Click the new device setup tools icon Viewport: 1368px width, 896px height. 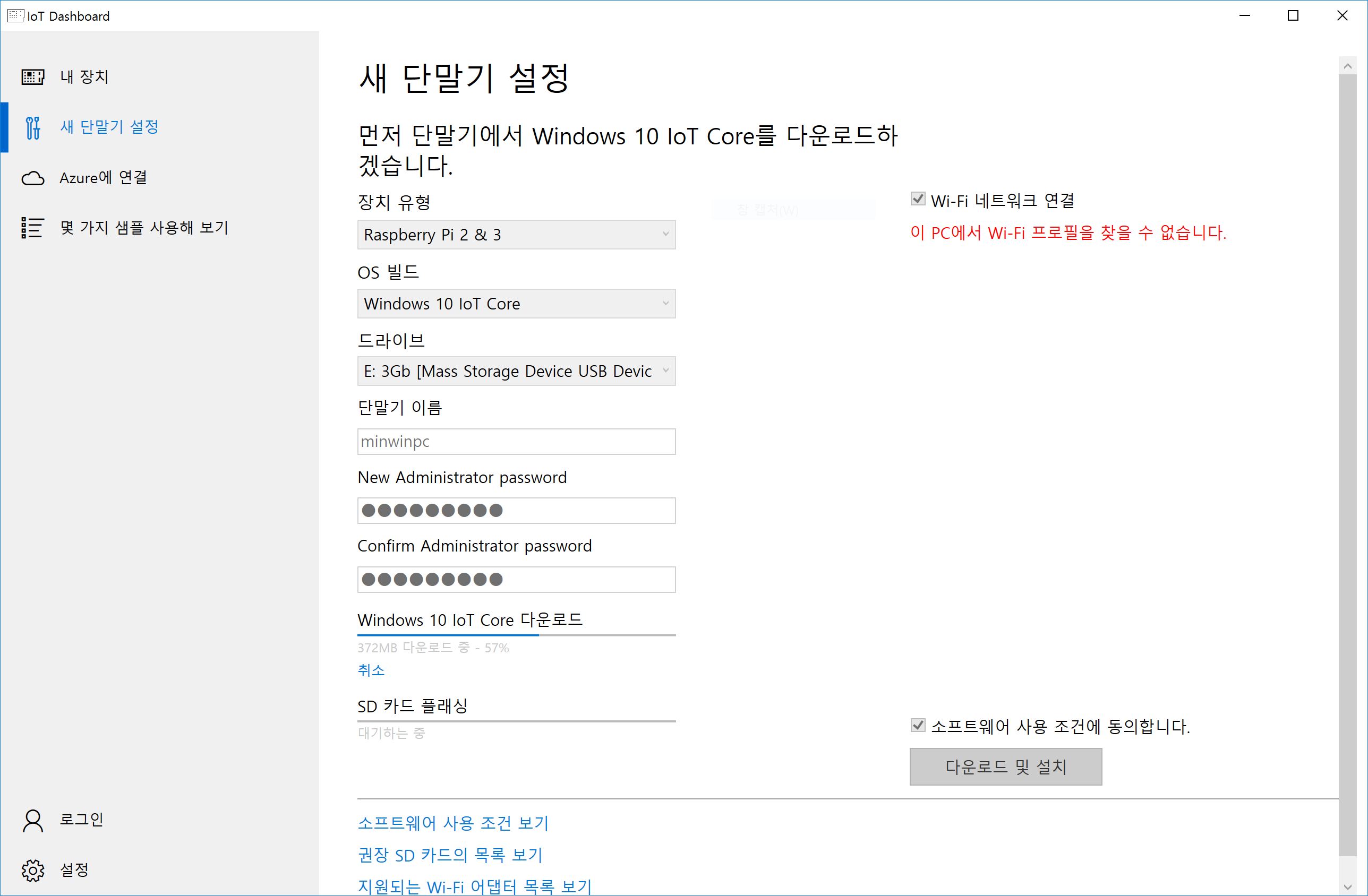pyautogui.click(x=33, y=127)
